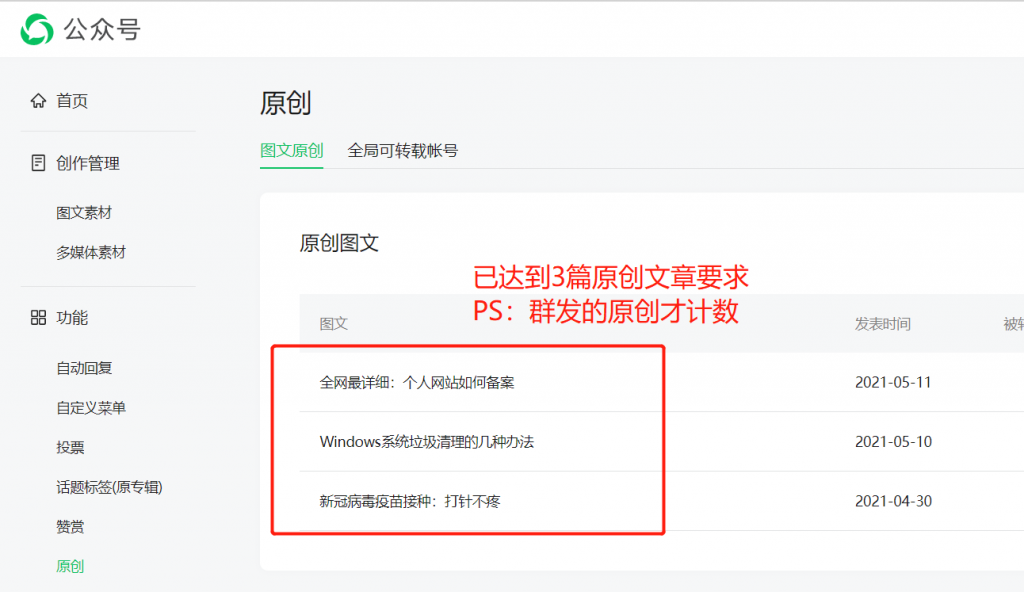Viewport: 1024px width, 592px height.
Task: Select 自定义菜单 in the sidebar
Action: [91, 408]
